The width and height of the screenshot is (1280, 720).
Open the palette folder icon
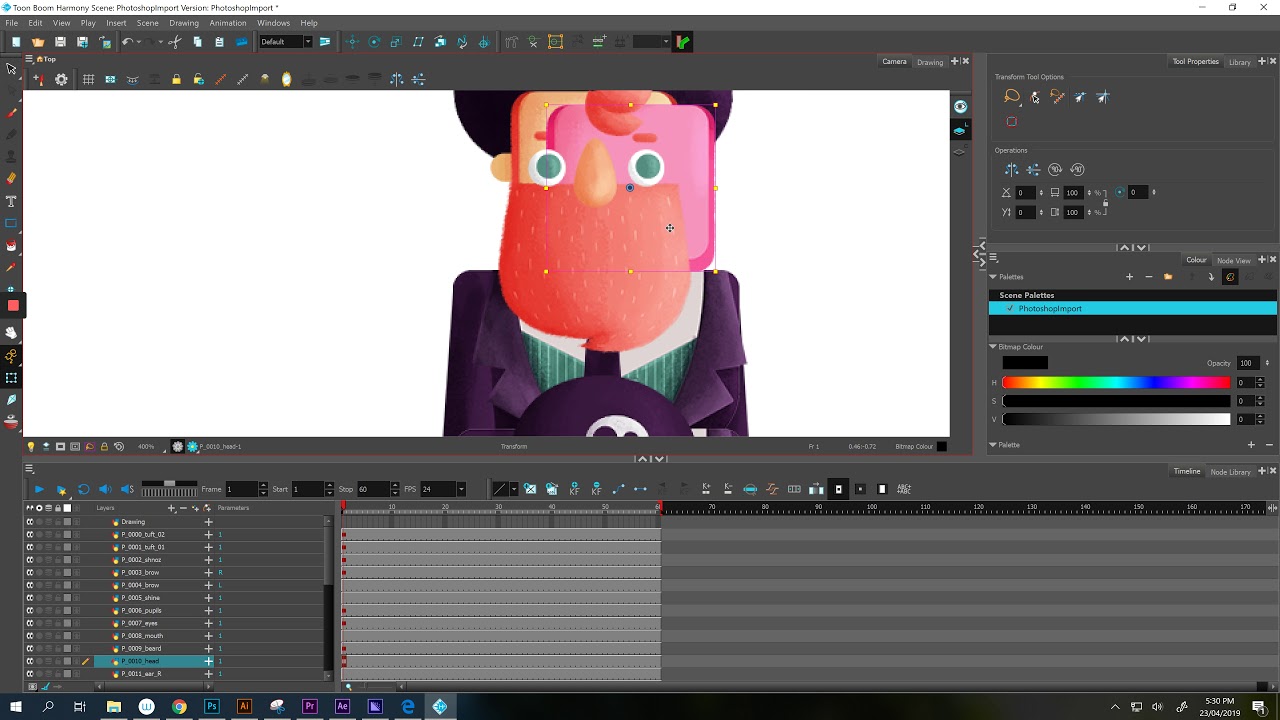[1168, 277]
